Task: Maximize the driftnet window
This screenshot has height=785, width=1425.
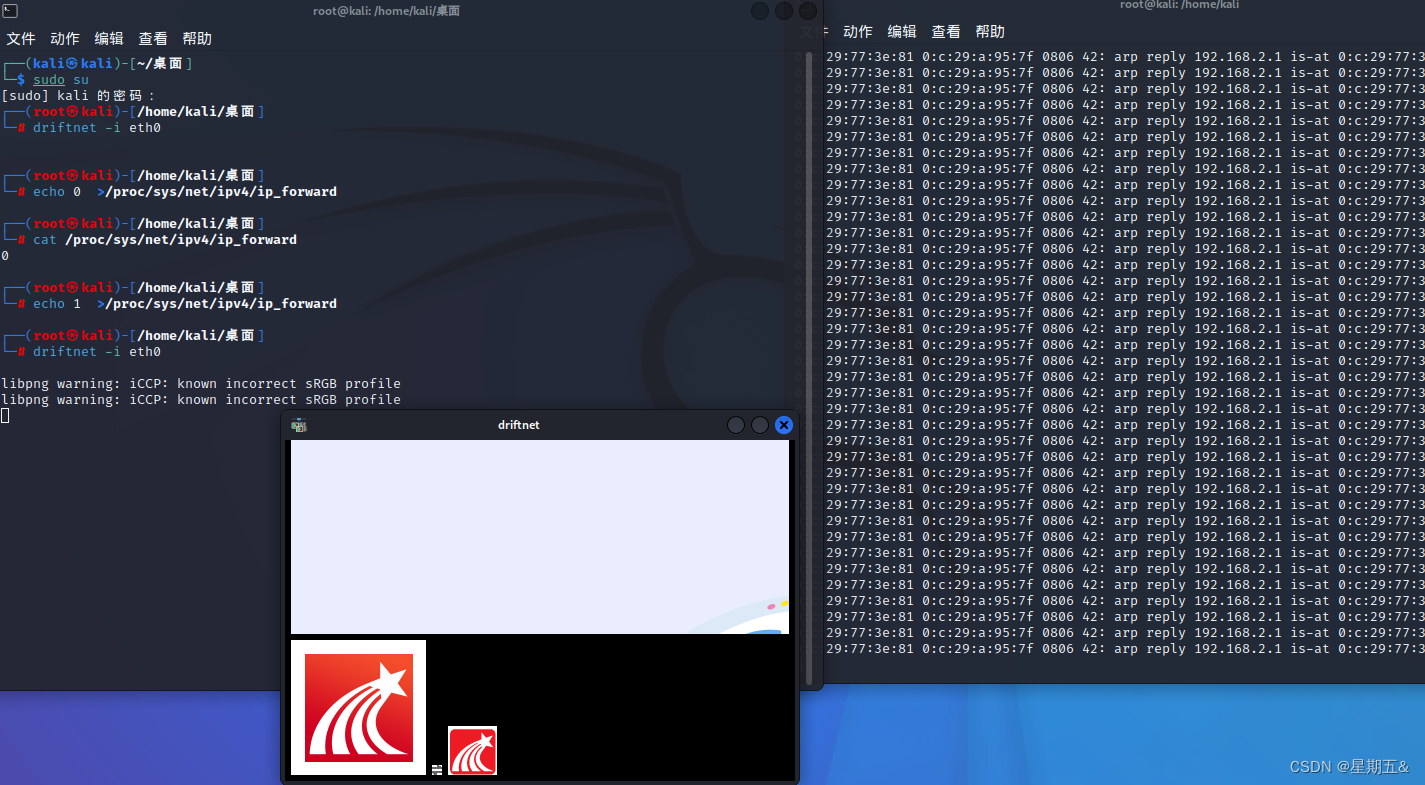Action: tap(760, 425)
